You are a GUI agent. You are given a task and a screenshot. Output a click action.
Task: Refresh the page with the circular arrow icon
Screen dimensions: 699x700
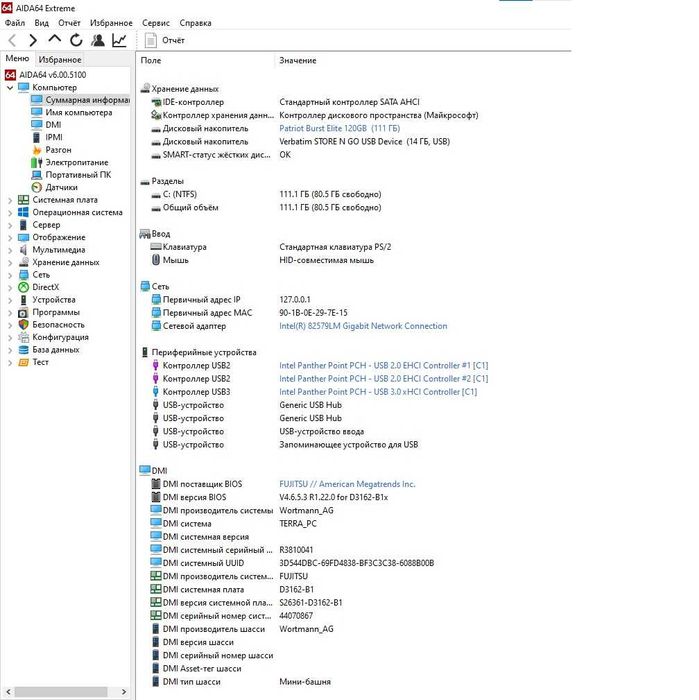[x=76, y=40]
